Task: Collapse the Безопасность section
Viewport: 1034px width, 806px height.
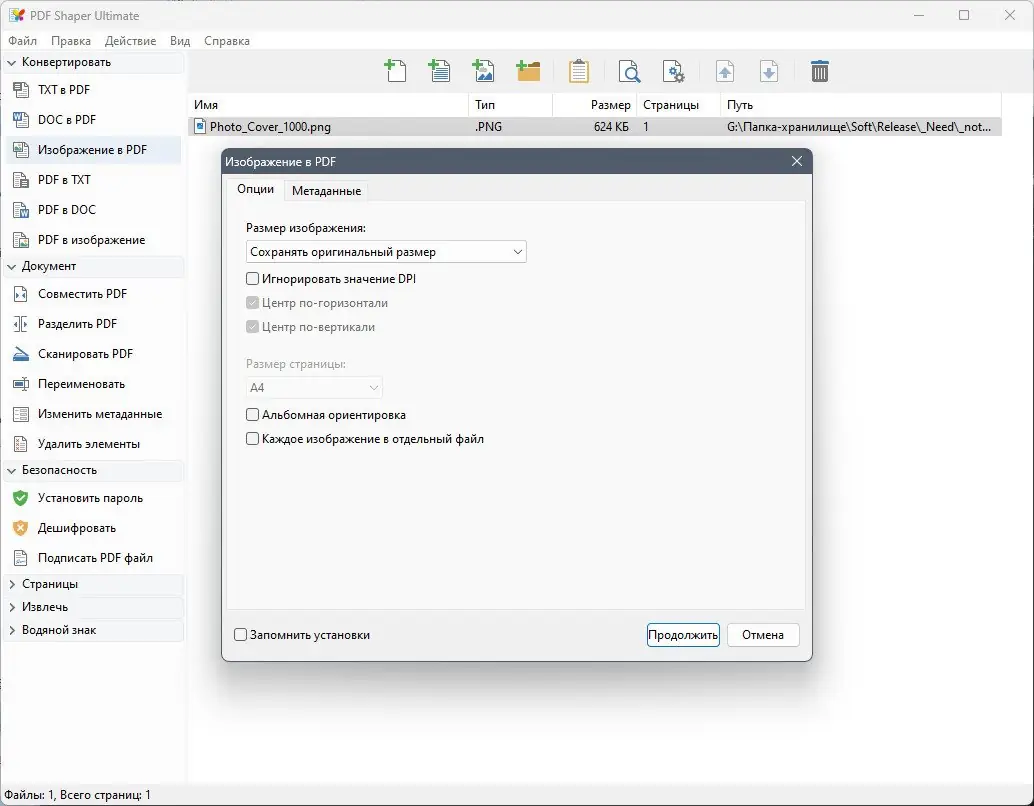Action: [x=11, y=470]
